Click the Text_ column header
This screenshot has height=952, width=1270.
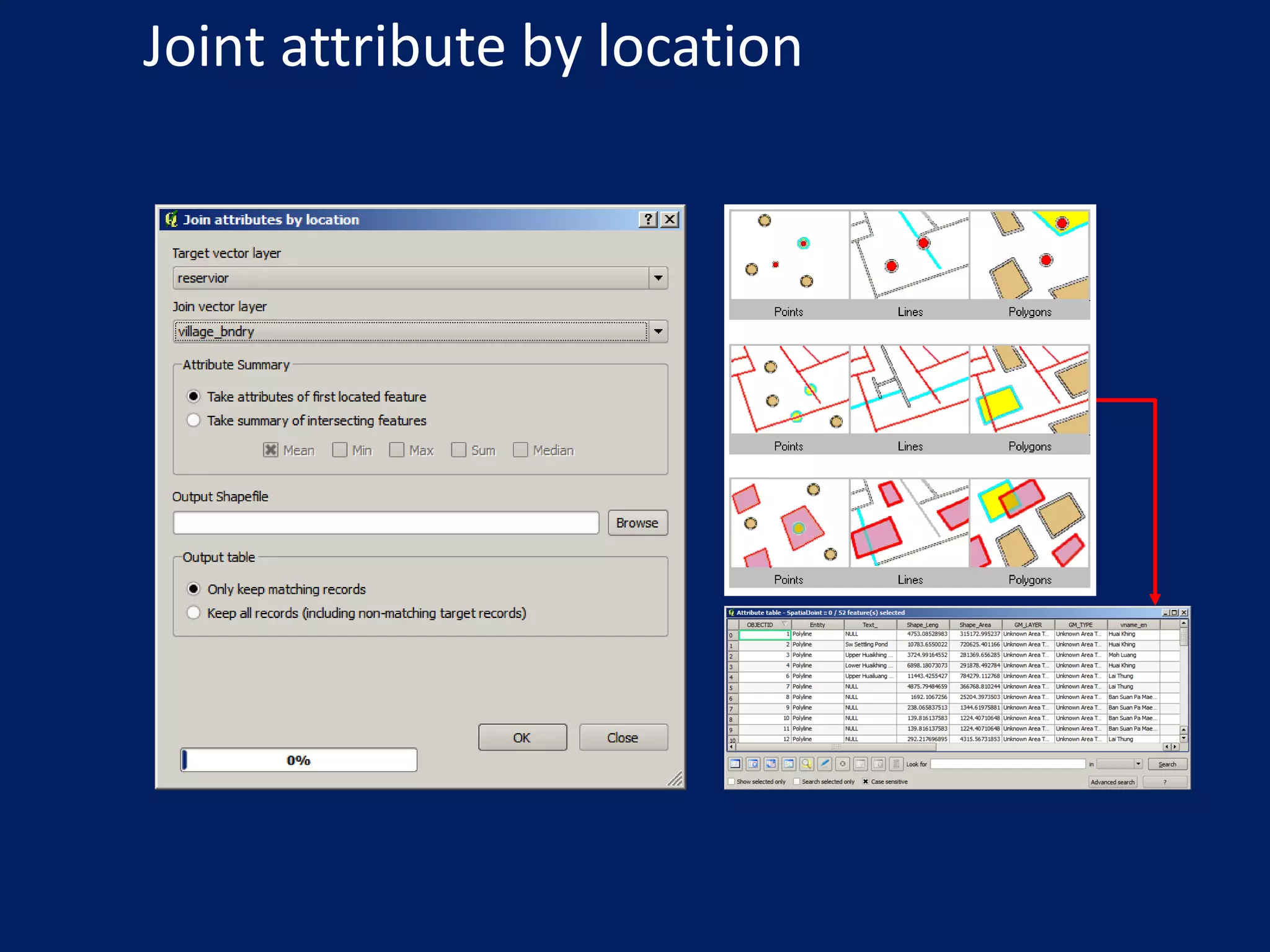click(x=870, y=625)
